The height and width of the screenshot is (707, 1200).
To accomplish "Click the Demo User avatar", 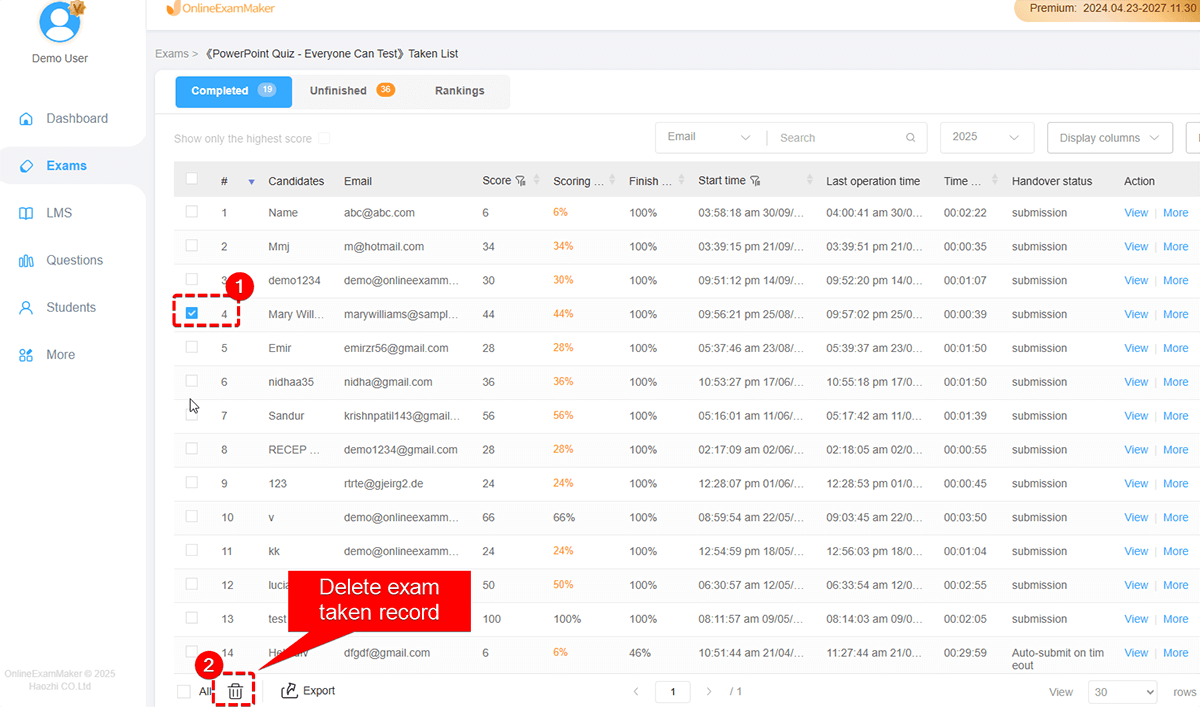I will click(61, 21).
